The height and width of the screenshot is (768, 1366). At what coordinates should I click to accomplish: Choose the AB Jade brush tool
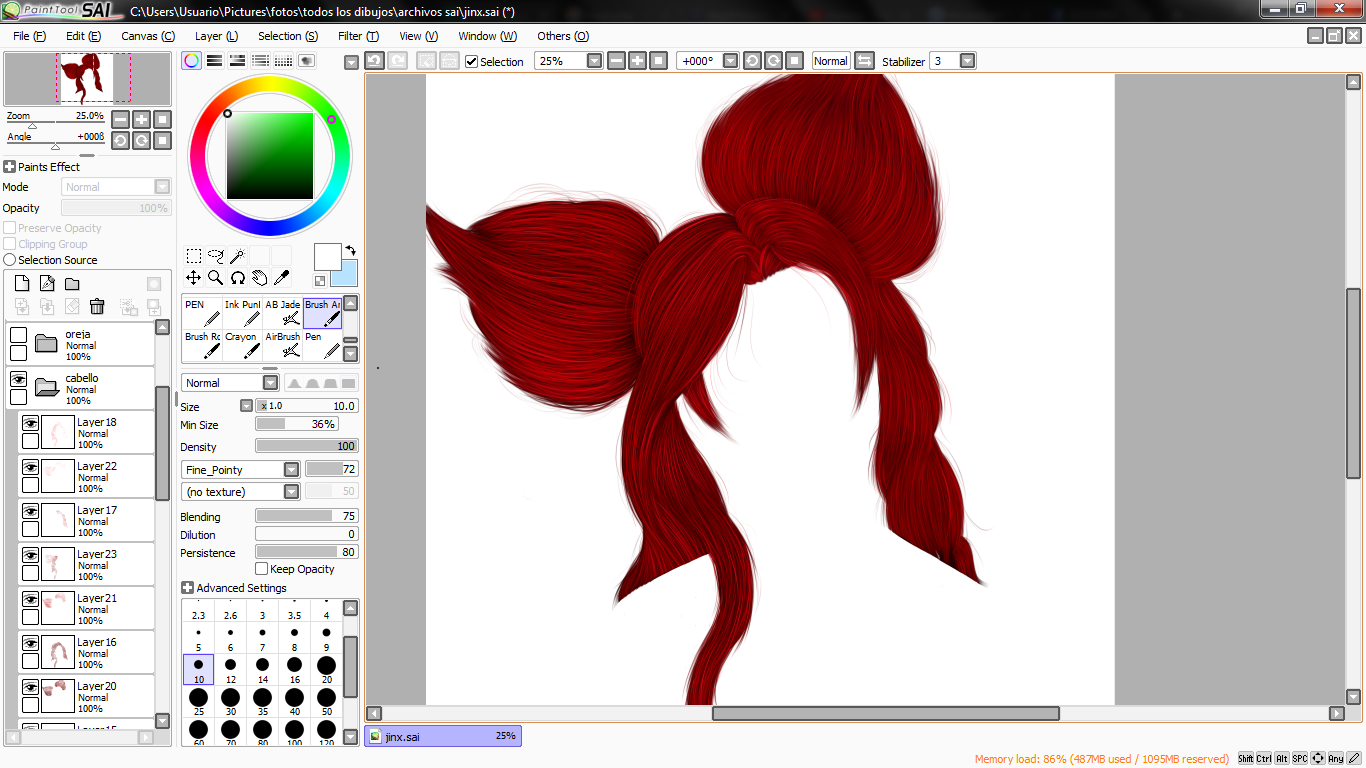282,312
